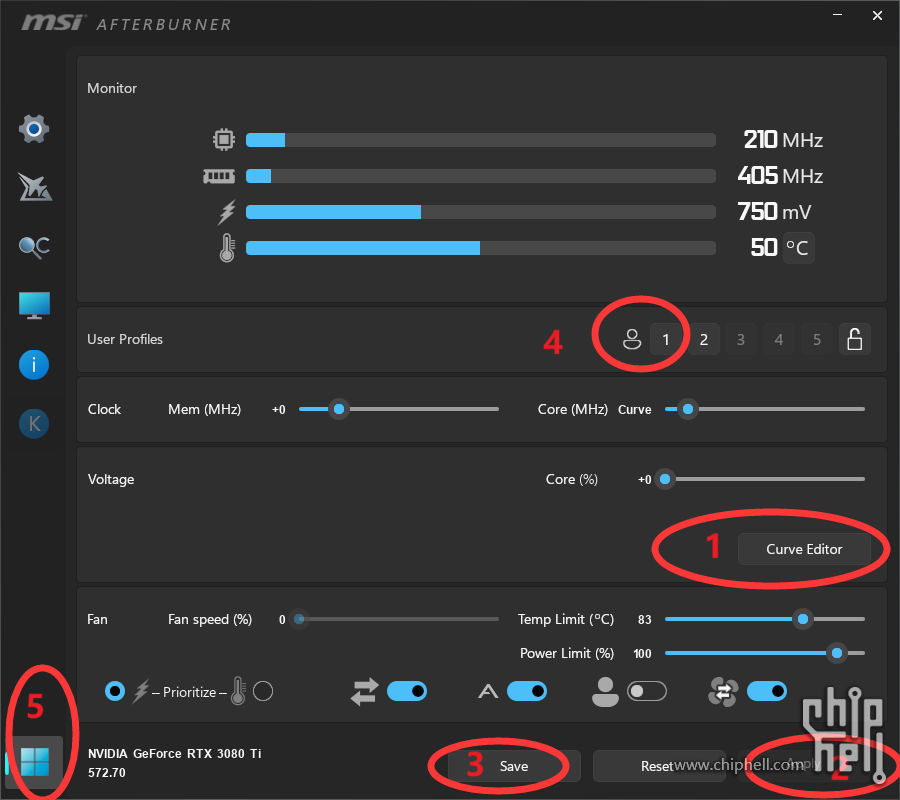Screen dimensions: 900x800
Task: Click the letter A auto icon
Action: [488, 692]
